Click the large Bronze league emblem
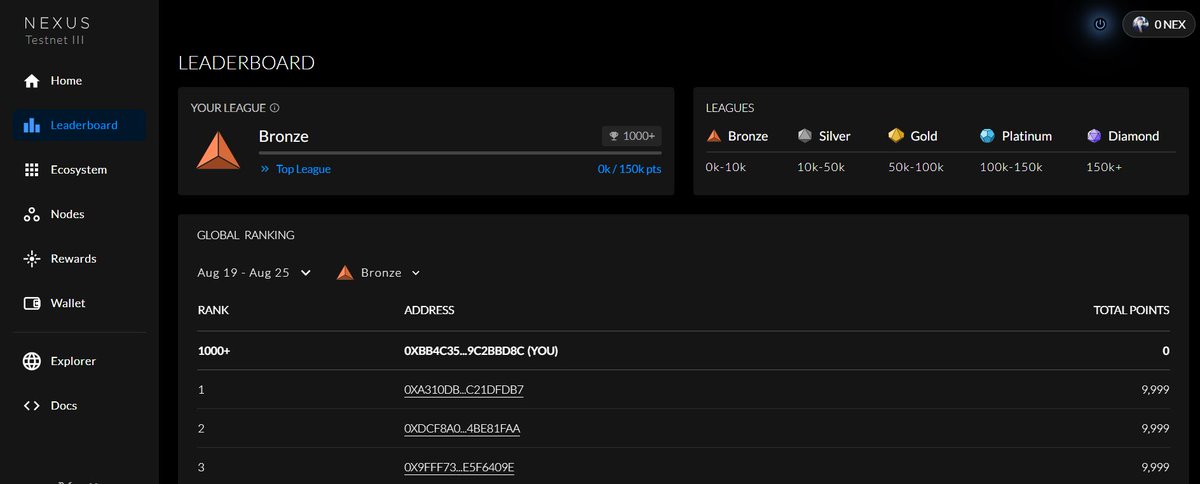 pyautogui.click(x=218, y=150)
